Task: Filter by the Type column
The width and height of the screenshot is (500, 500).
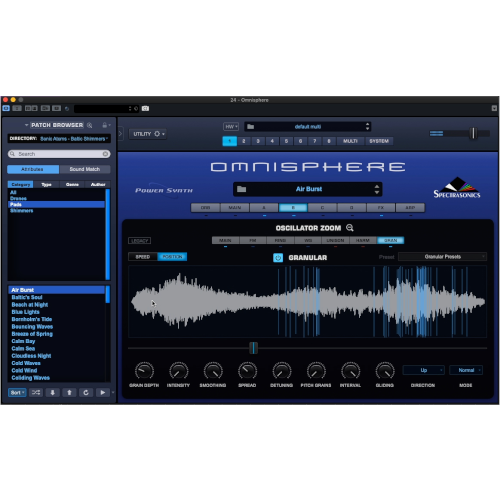Action: click(x=46, y=184)
